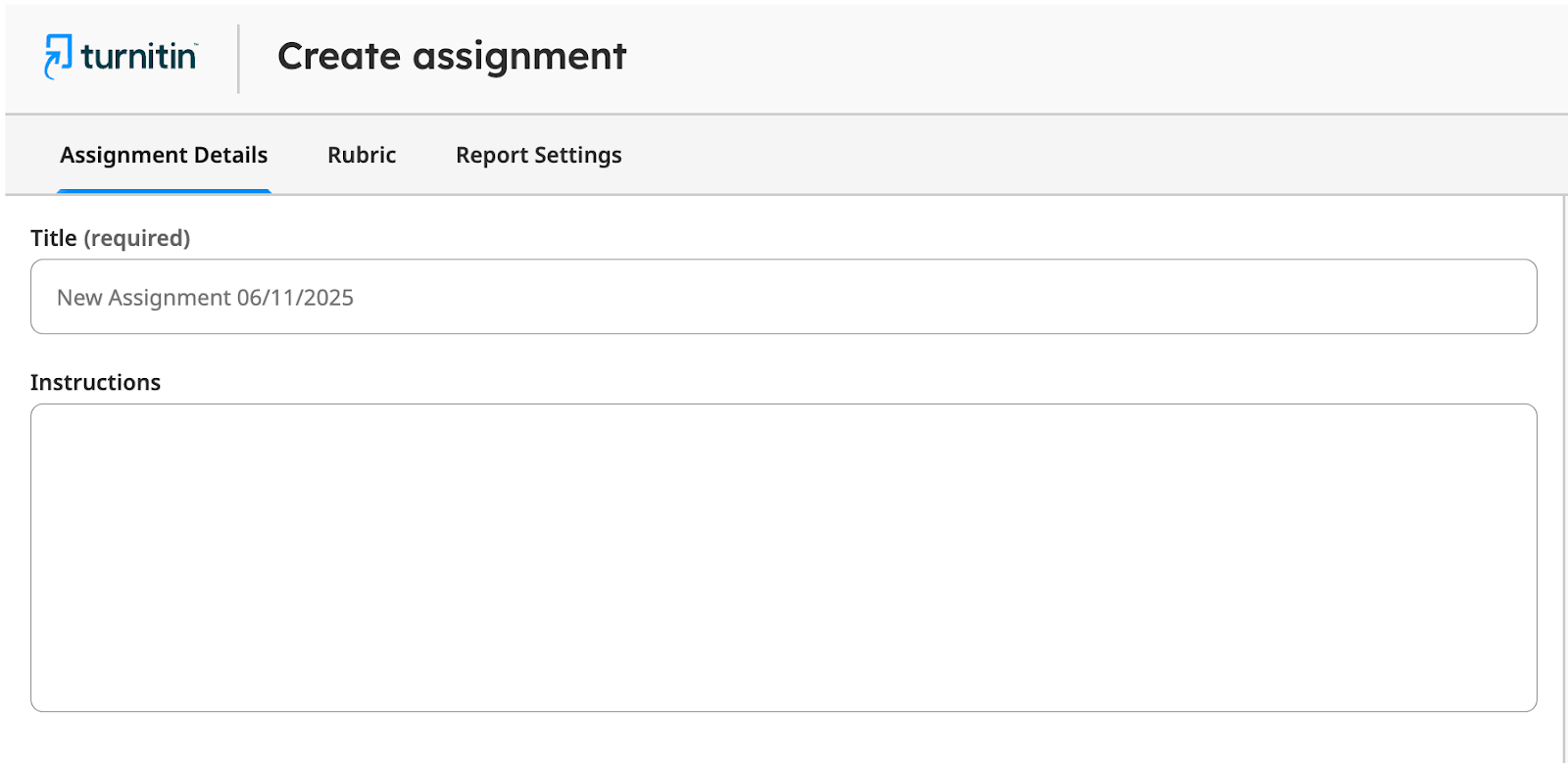Click the turnitin wordmark text

(x=138, y=57)
